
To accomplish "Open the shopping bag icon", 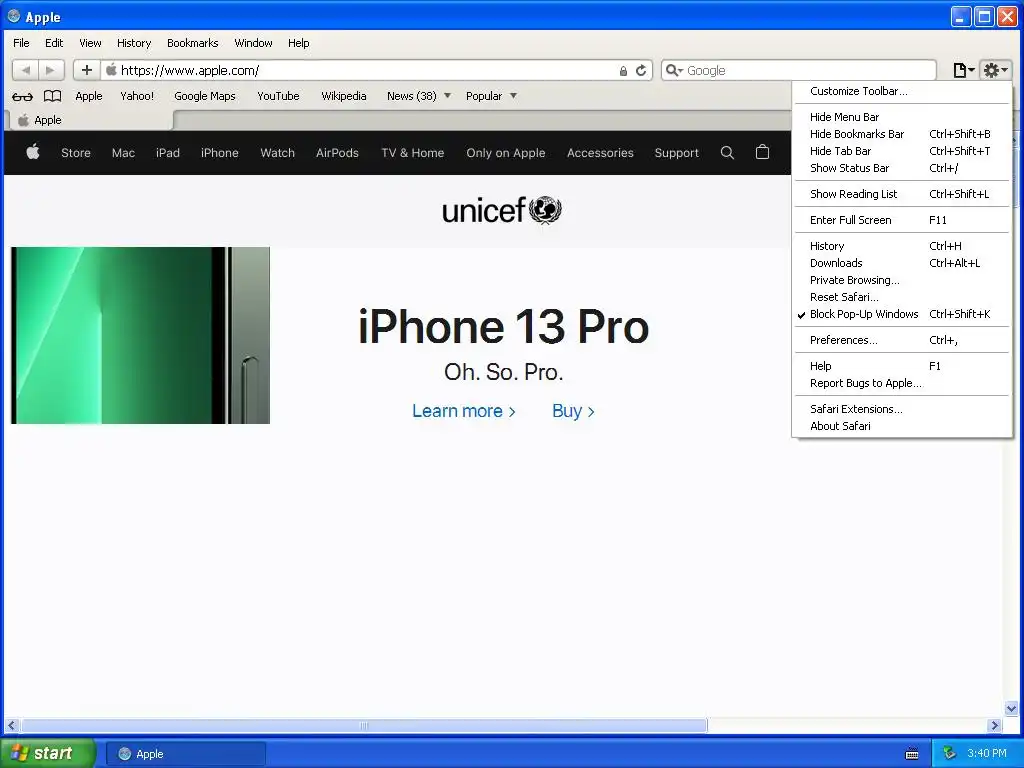I will coord(762,152).
